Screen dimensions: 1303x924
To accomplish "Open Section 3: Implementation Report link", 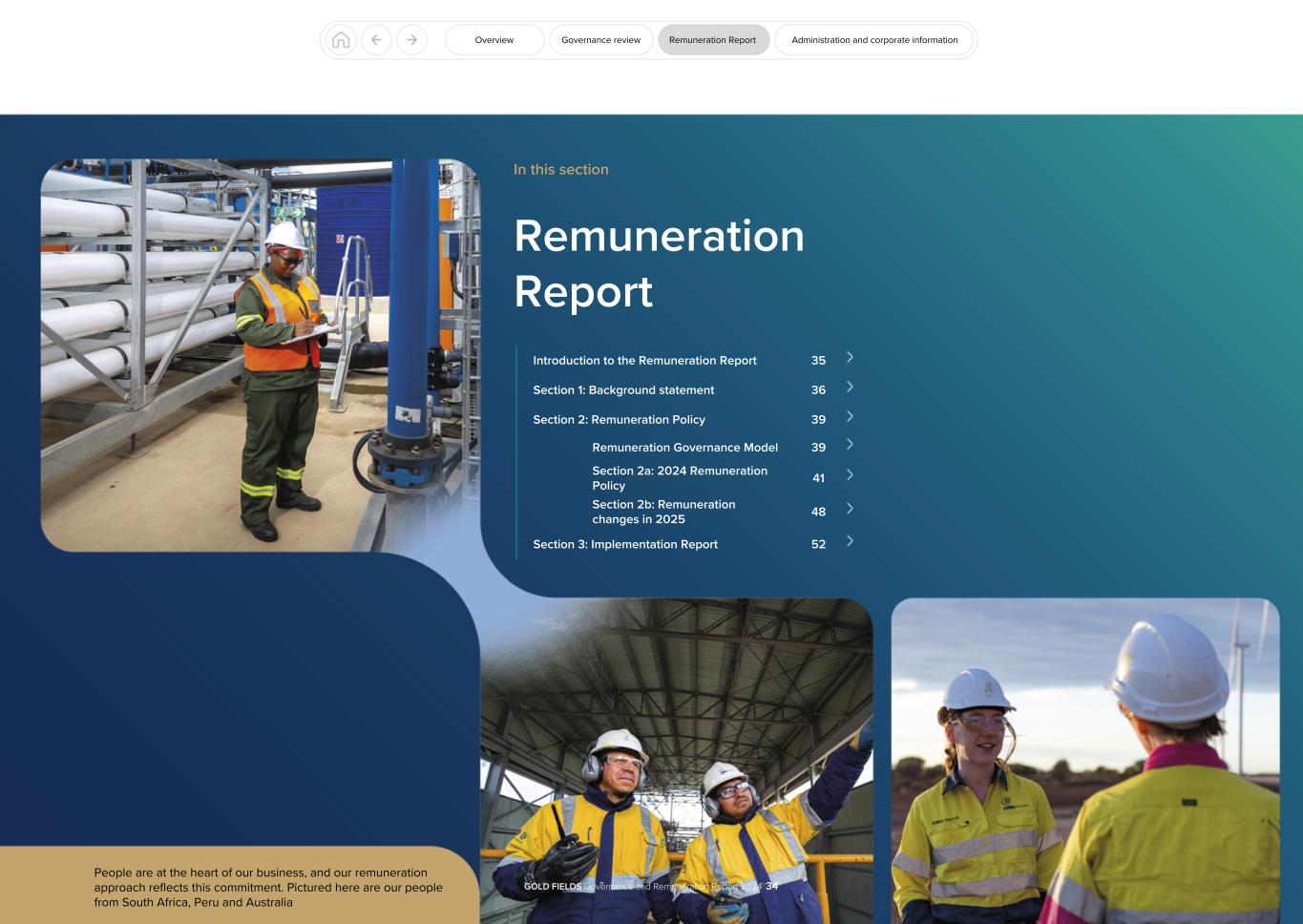I will coord(625,544).
